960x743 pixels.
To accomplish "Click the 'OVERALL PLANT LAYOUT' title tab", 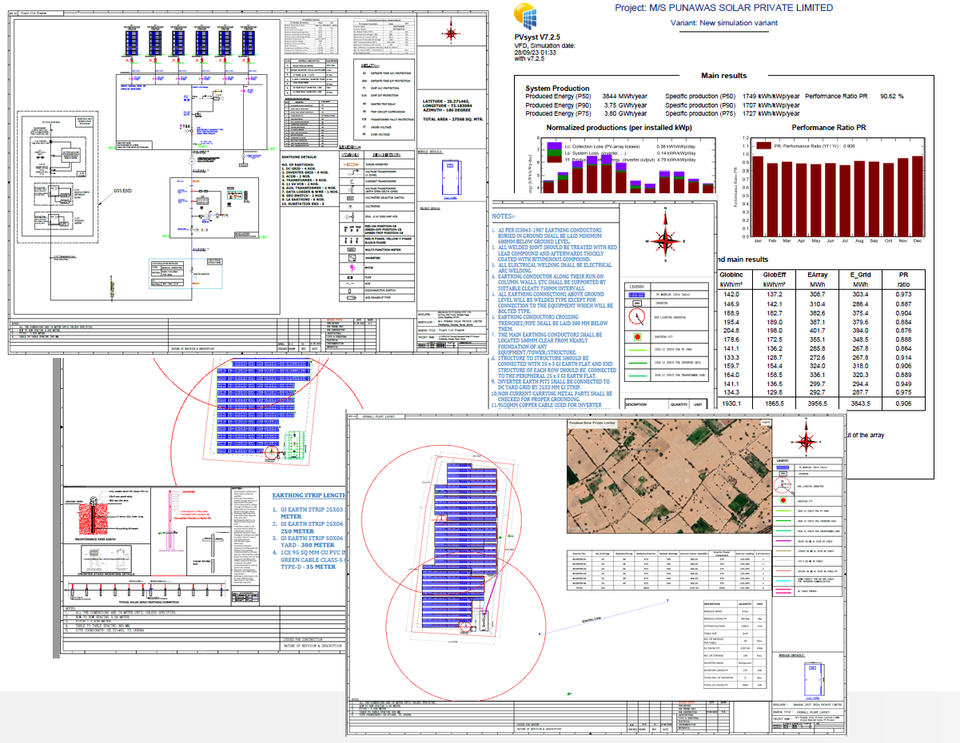I will click(x=379, y=416).
